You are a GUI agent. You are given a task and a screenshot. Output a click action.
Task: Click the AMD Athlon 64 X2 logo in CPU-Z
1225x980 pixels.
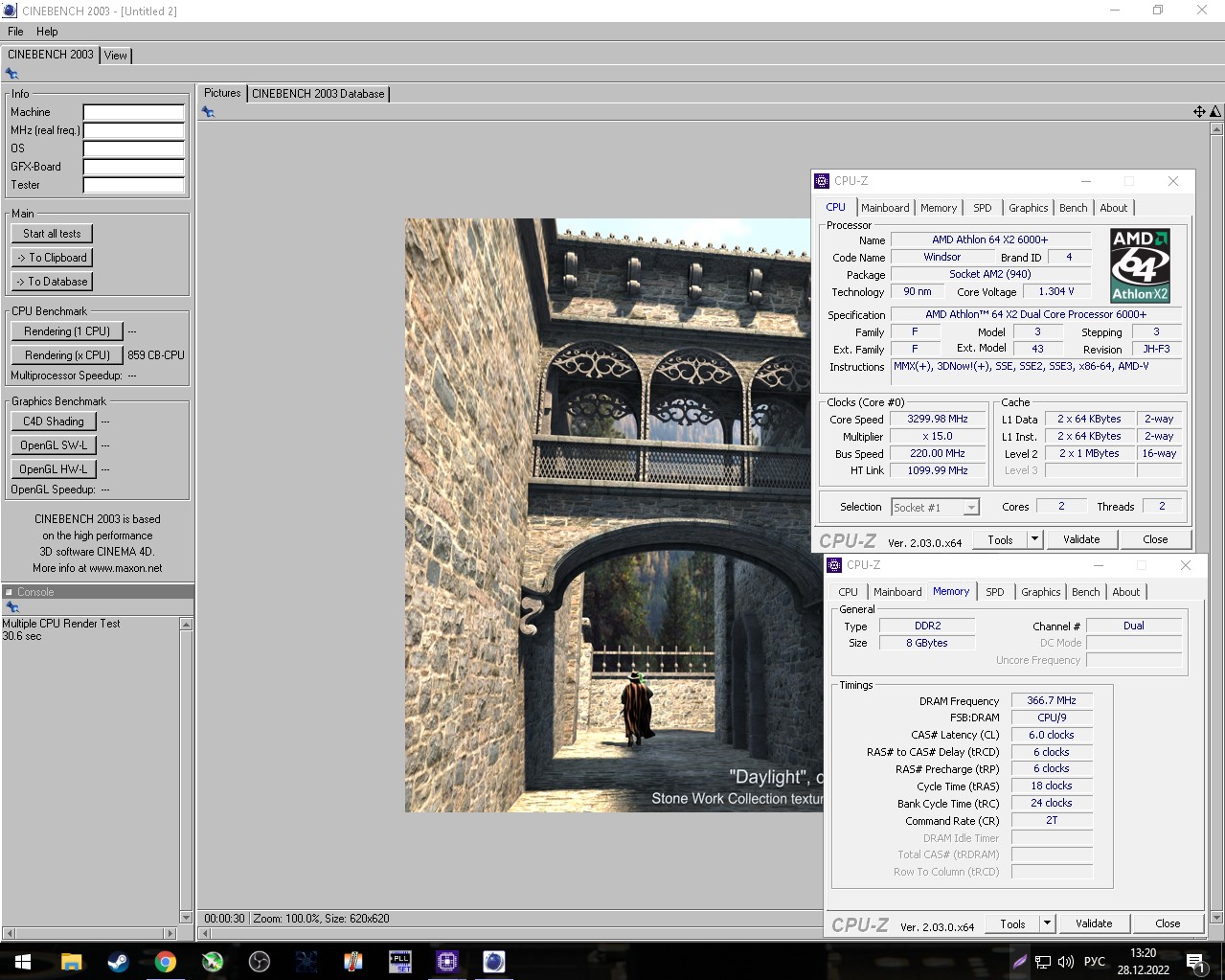pyautogui.click(x=1140, y=265)
